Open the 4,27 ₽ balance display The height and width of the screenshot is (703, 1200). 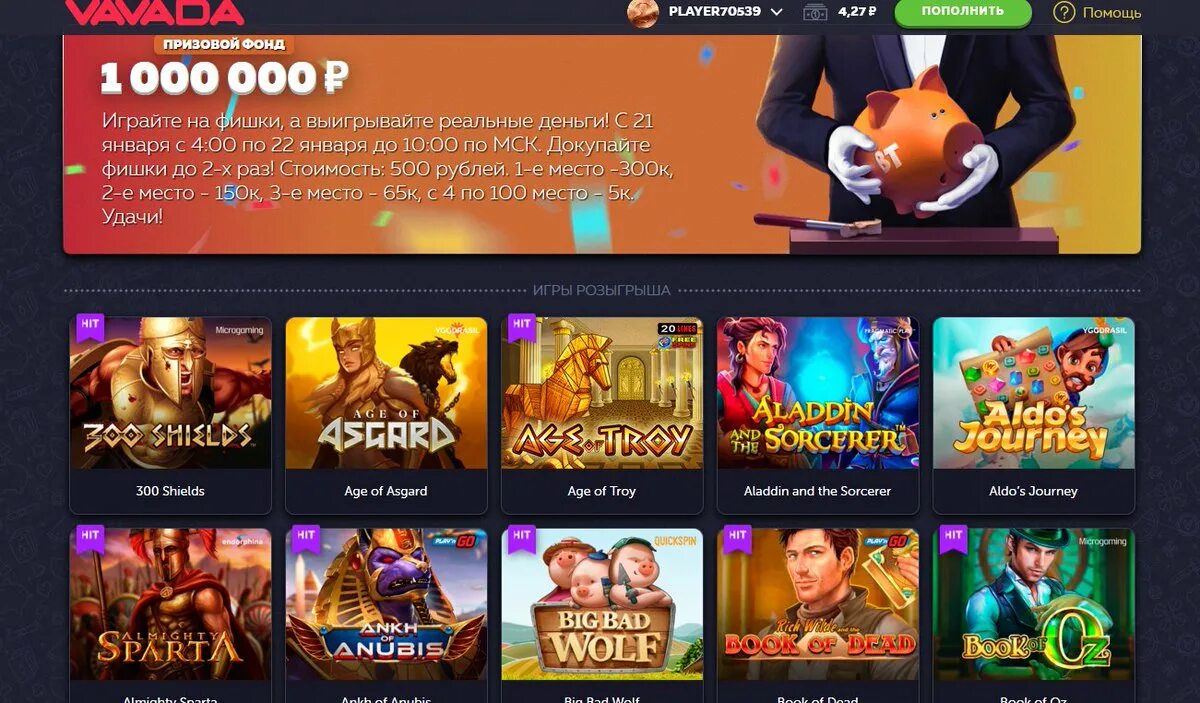(x=857, y=12)
